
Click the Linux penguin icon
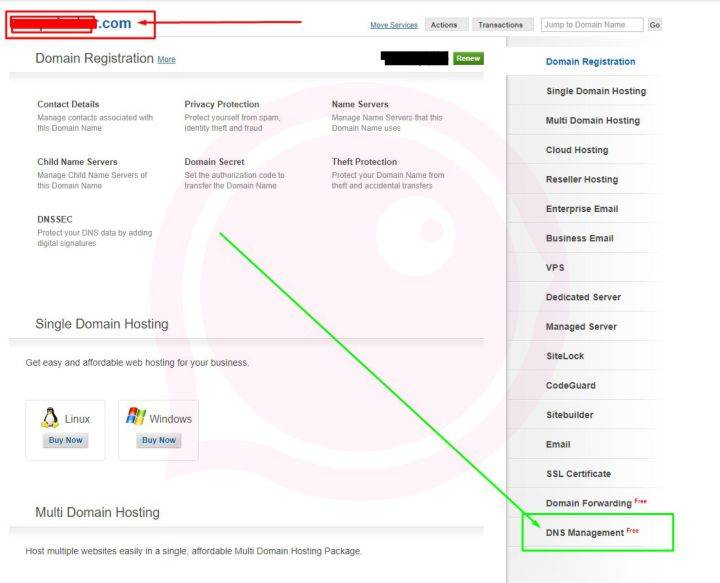(50, 418)
